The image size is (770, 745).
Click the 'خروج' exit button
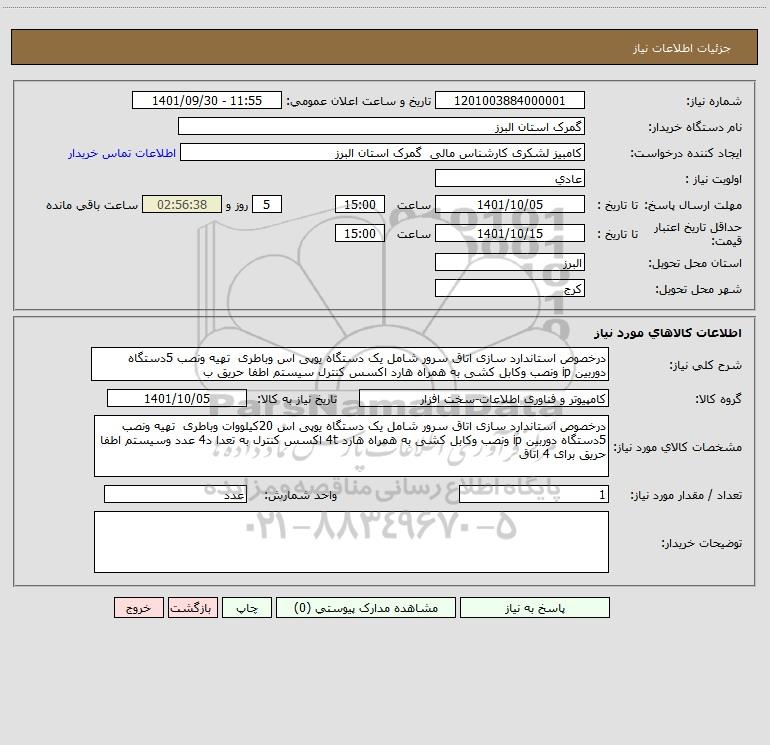click(x=138, y=608)
